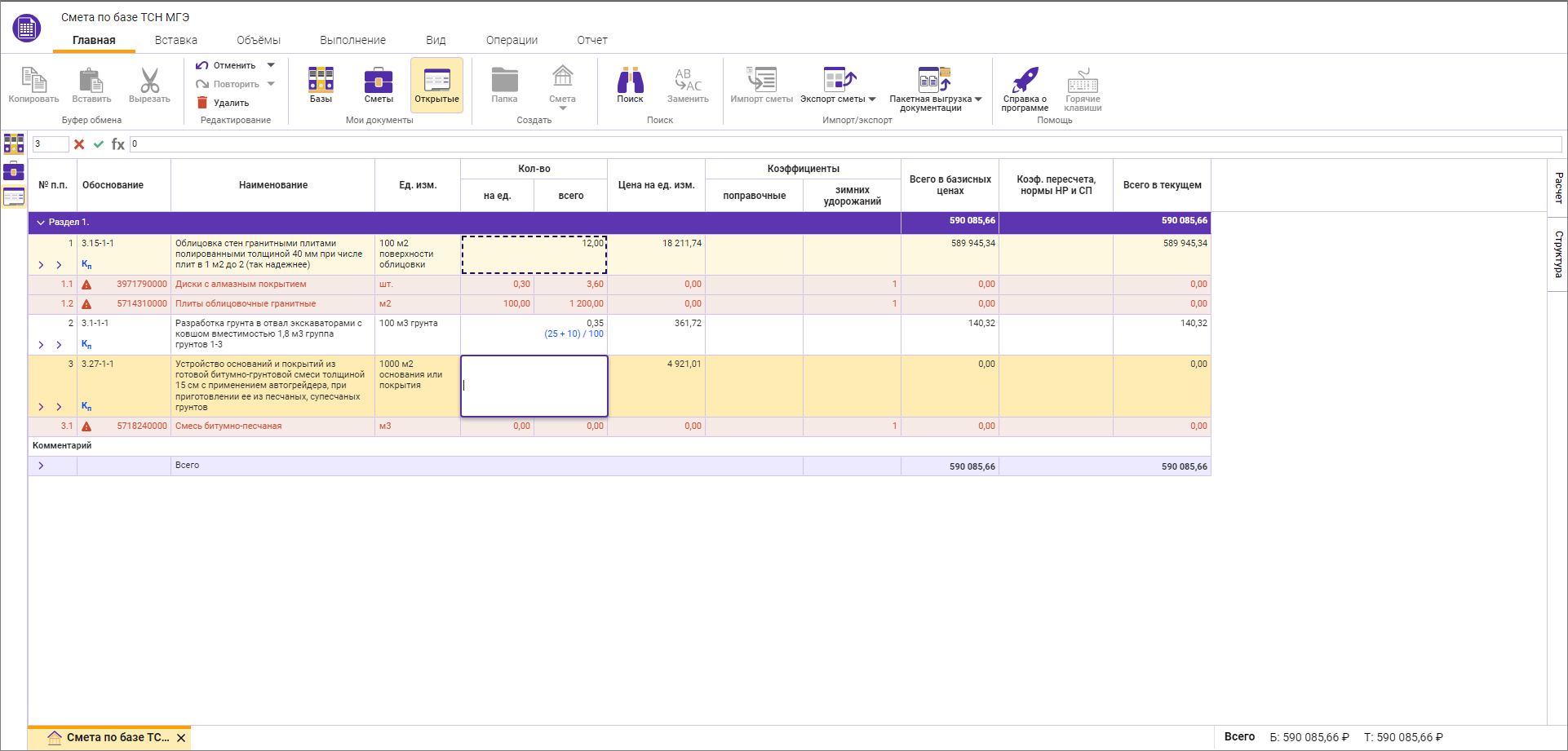Click the quantity edit cell of row 3
Image resolution: width=1568 pixels, height=751 pixels.
(x=534, y=386)
